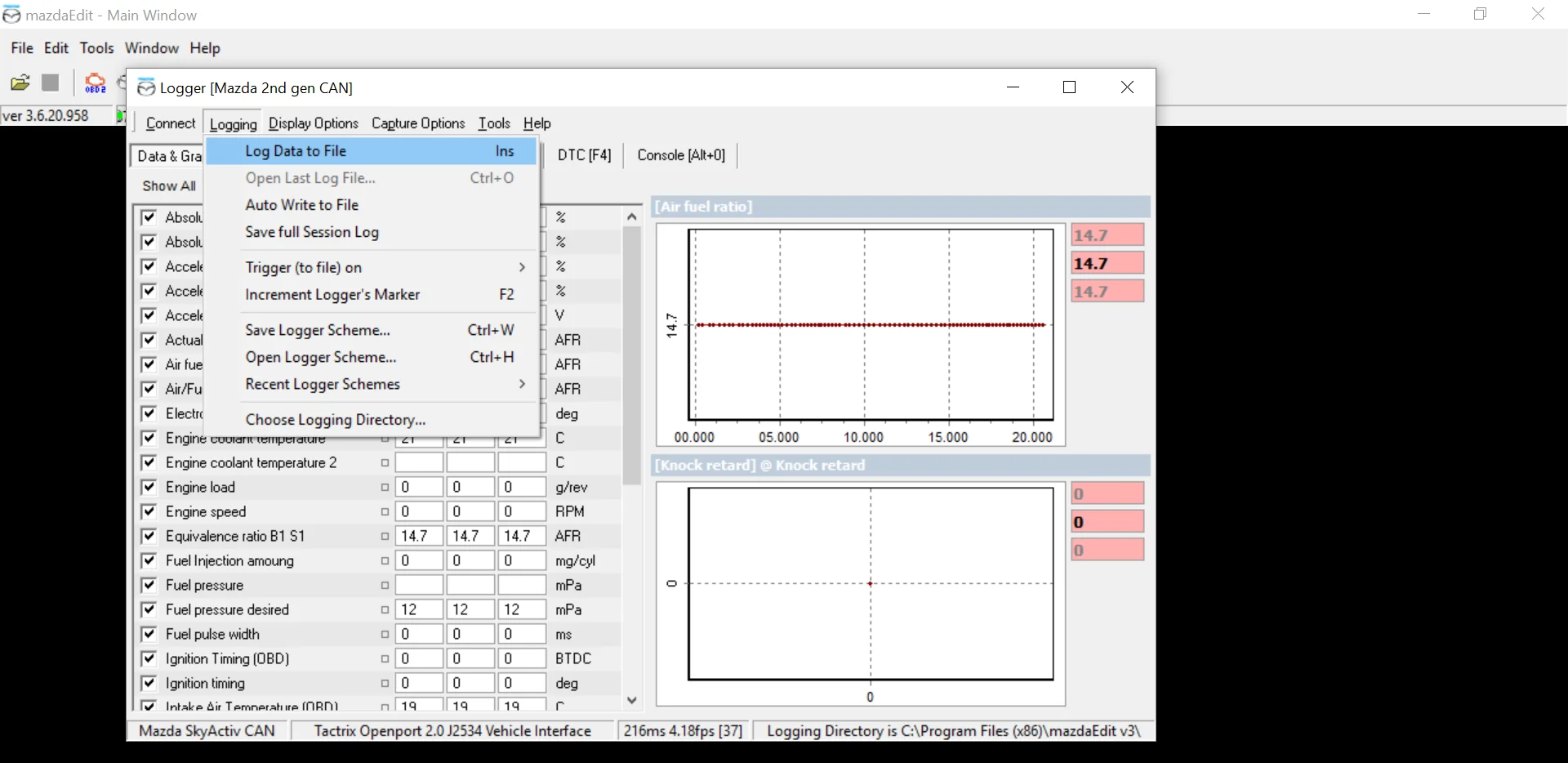Click the gray stop square icon

[x=51, y=83]
